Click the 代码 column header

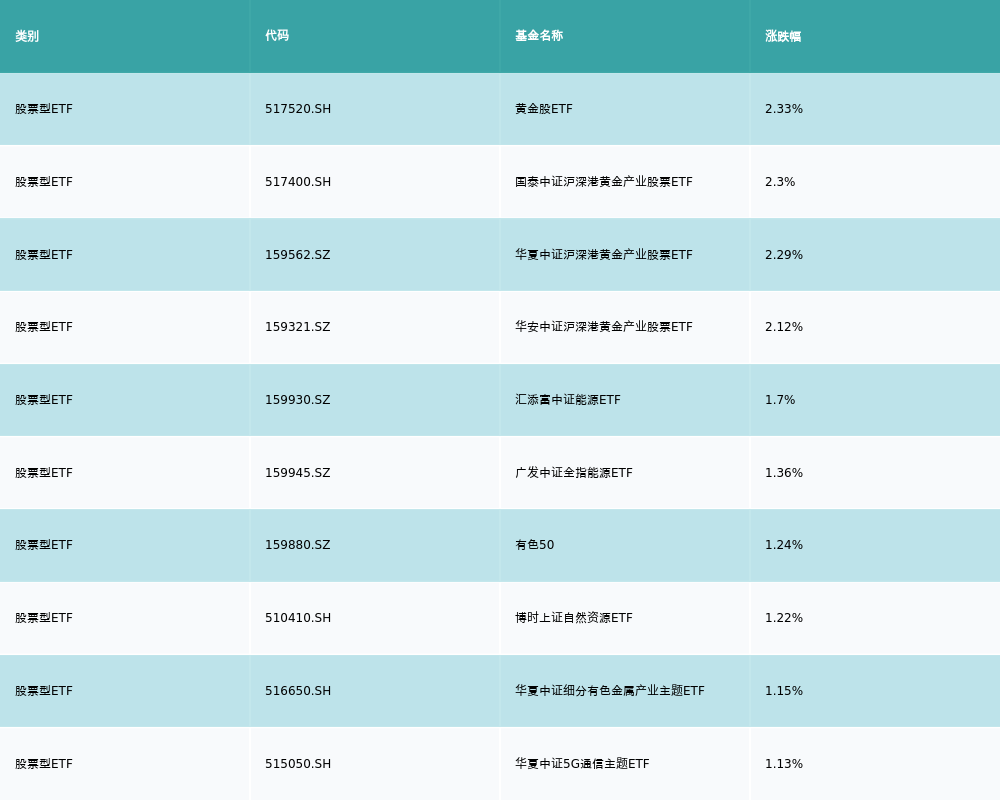point(277,36)
